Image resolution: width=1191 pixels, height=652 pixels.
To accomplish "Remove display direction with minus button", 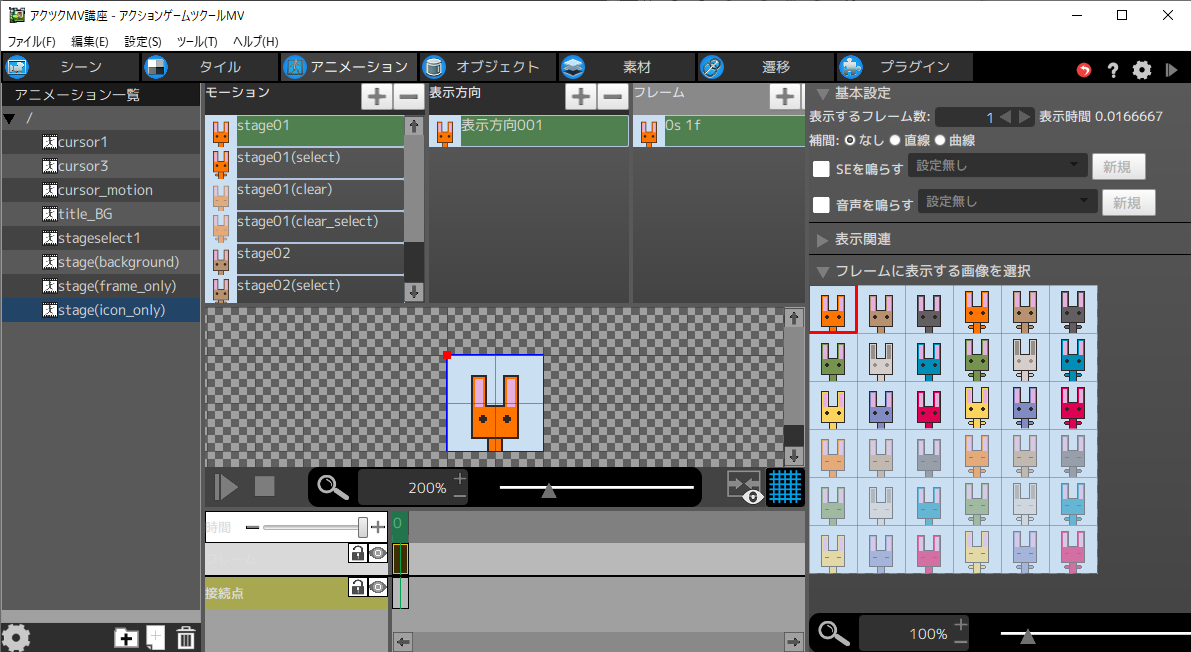I will (x=613, y=97).
